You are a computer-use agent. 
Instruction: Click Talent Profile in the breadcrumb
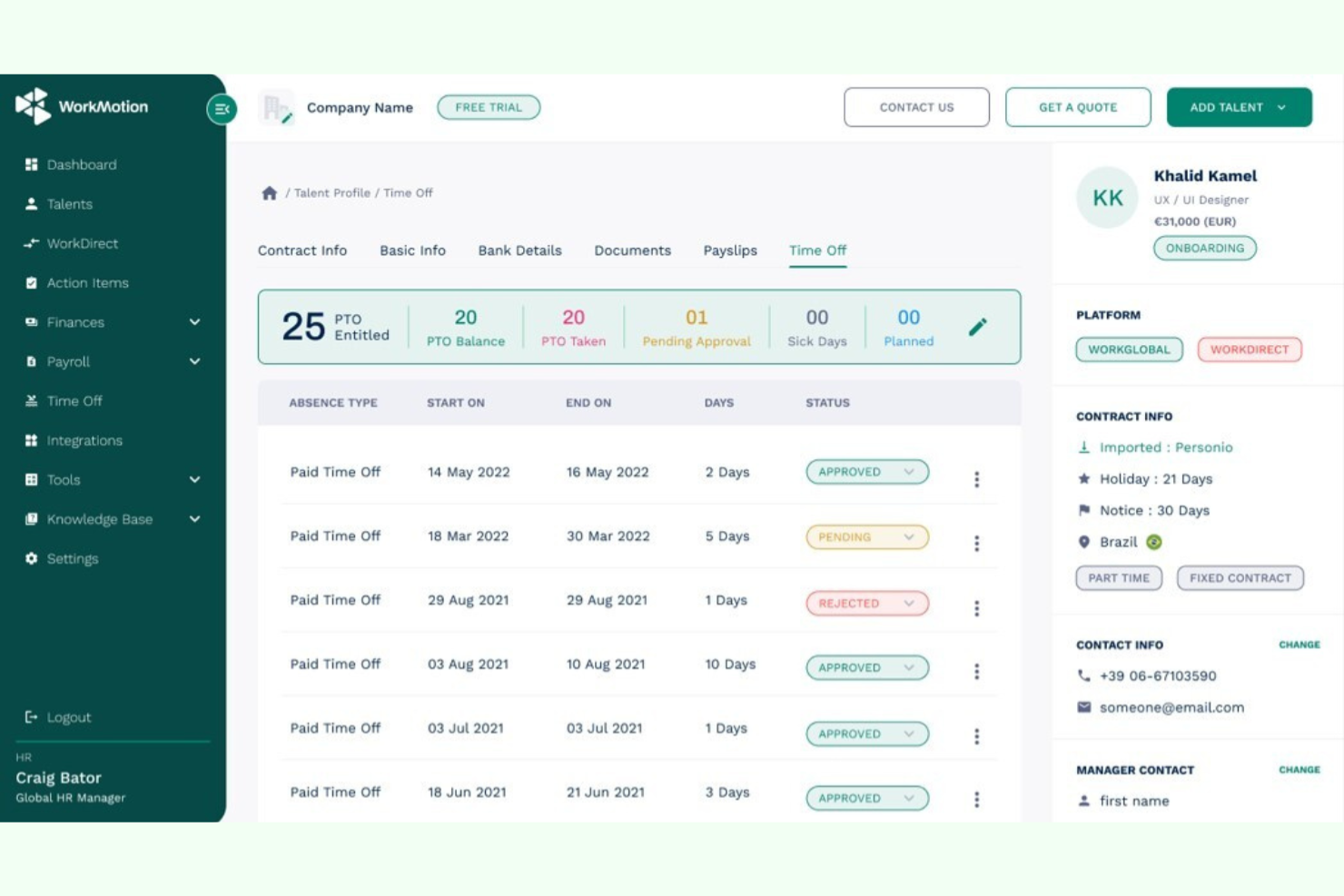coord(332,193)
